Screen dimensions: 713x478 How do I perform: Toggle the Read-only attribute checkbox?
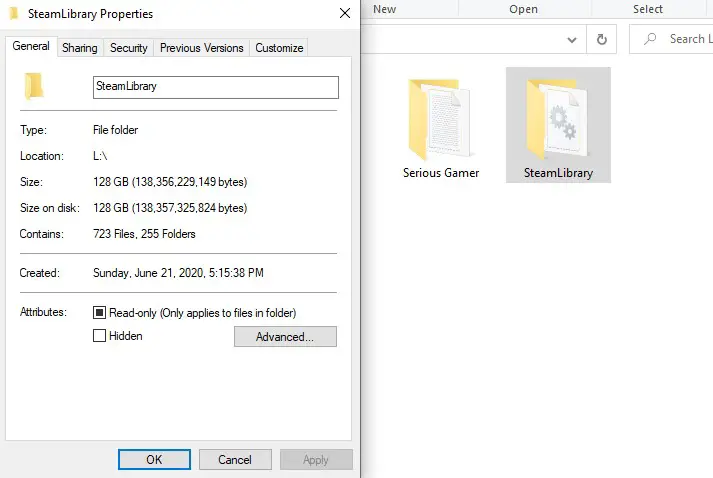coord(99,312)
